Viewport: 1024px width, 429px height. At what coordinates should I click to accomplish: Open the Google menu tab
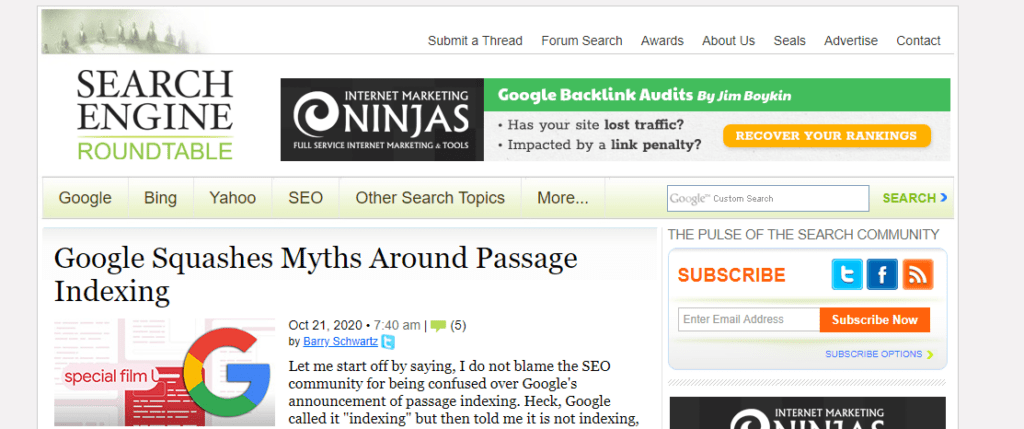pos(85,198)
